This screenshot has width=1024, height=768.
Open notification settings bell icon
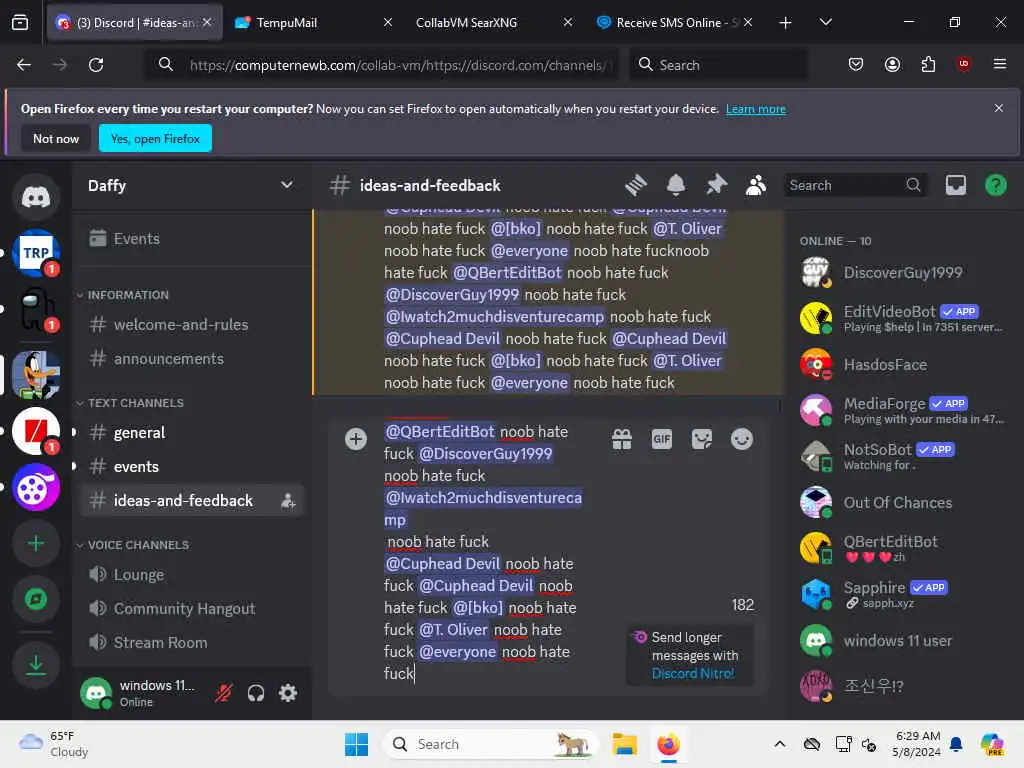pyautogui.click(x=676, y=185)
